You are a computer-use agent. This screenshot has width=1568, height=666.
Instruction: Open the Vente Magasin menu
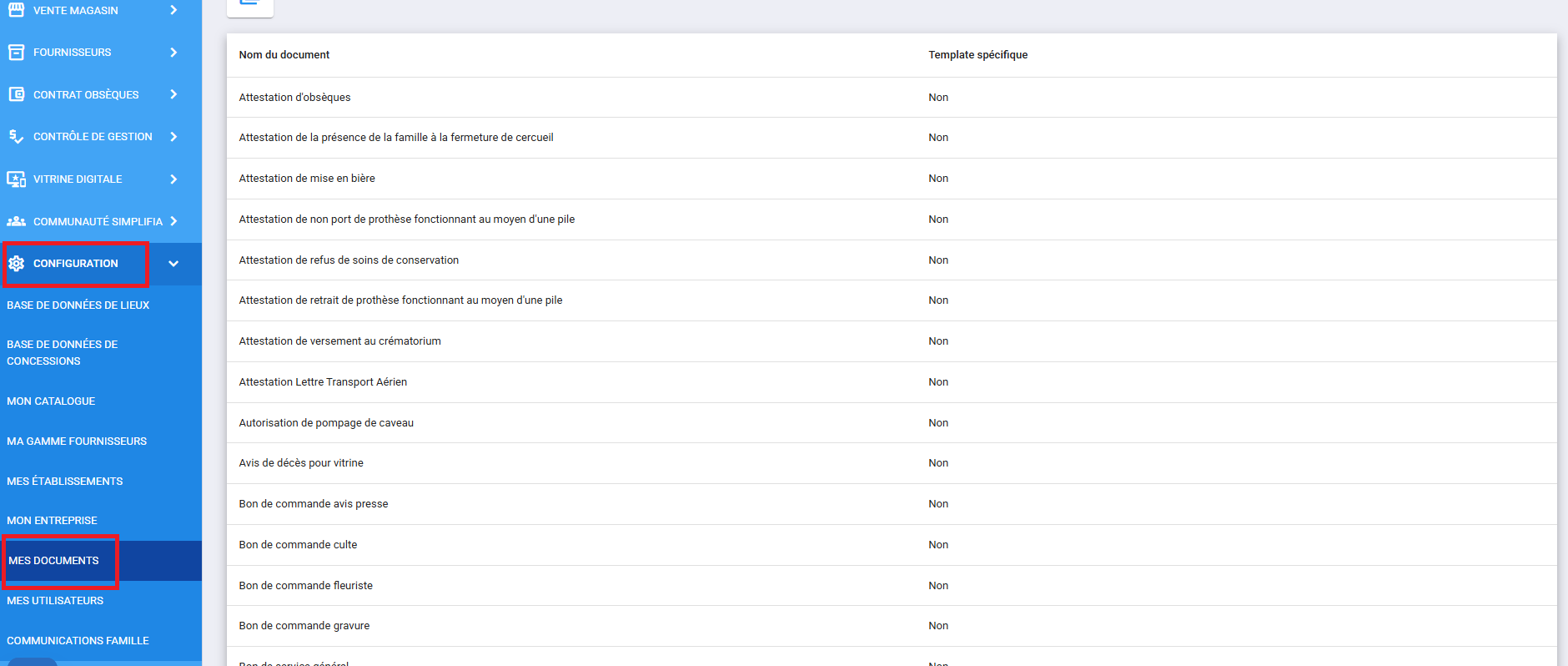coord(76,10)
